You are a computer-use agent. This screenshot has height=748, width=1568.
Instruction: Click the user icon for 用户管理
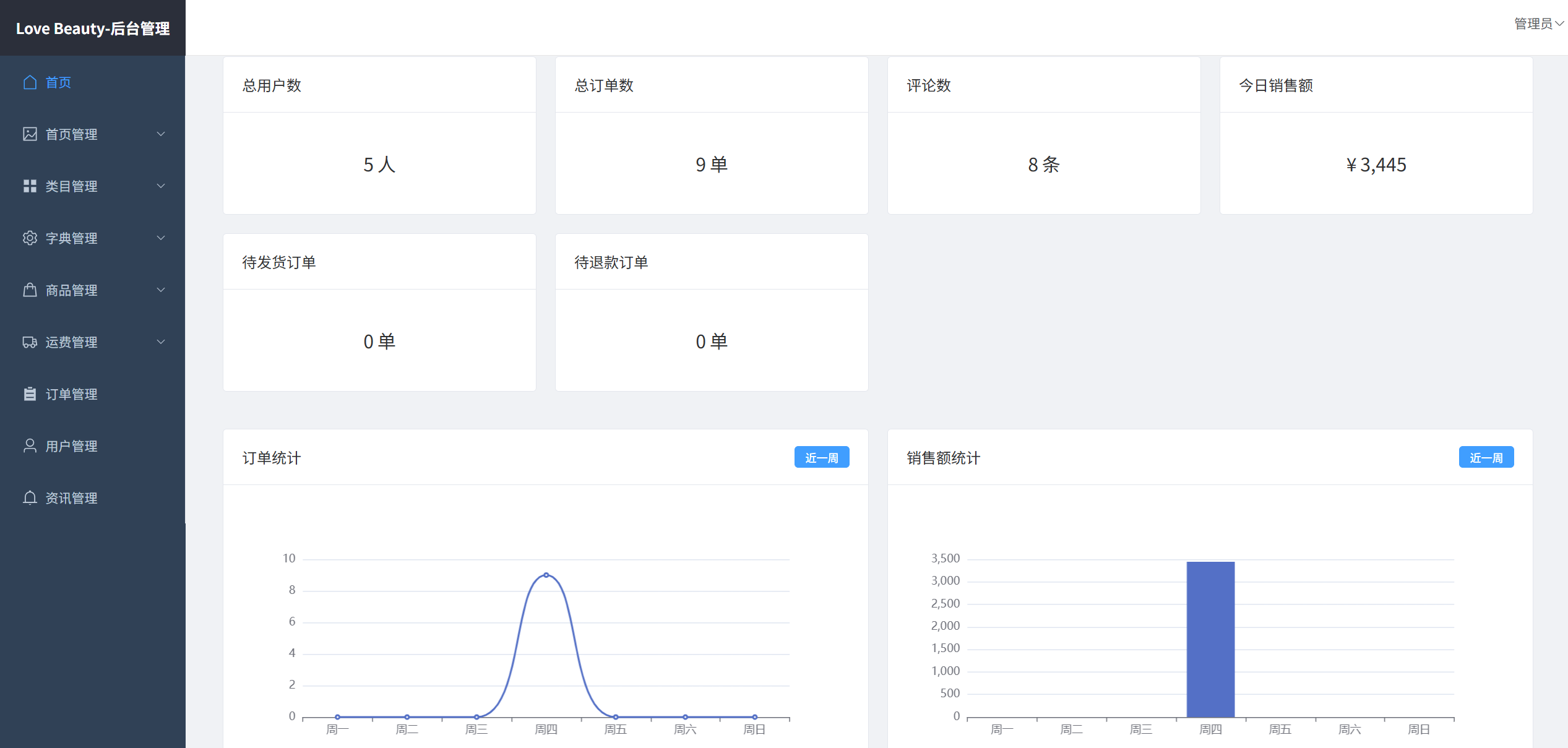click(x=30, y=446)
